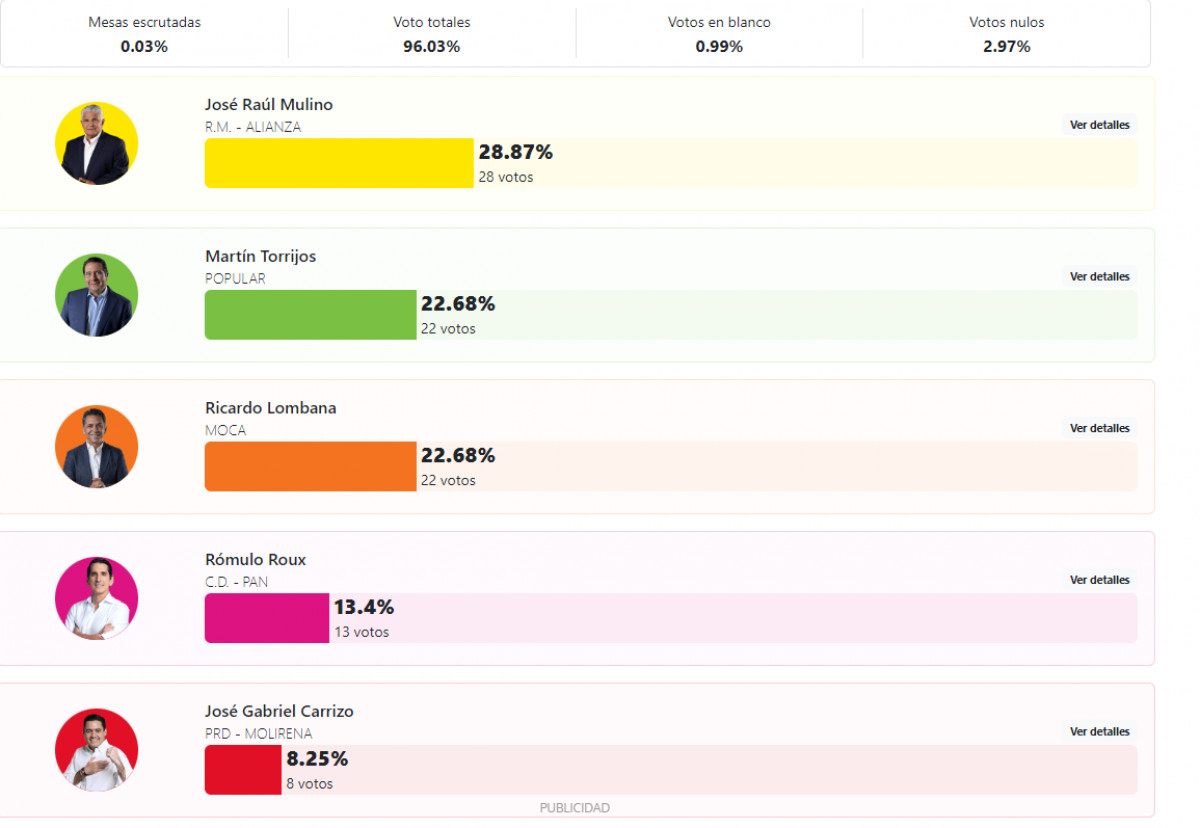Open Ver detalles for Ricardo Lombana
Screen dimensions: 1200x828
click(1099, 428)
